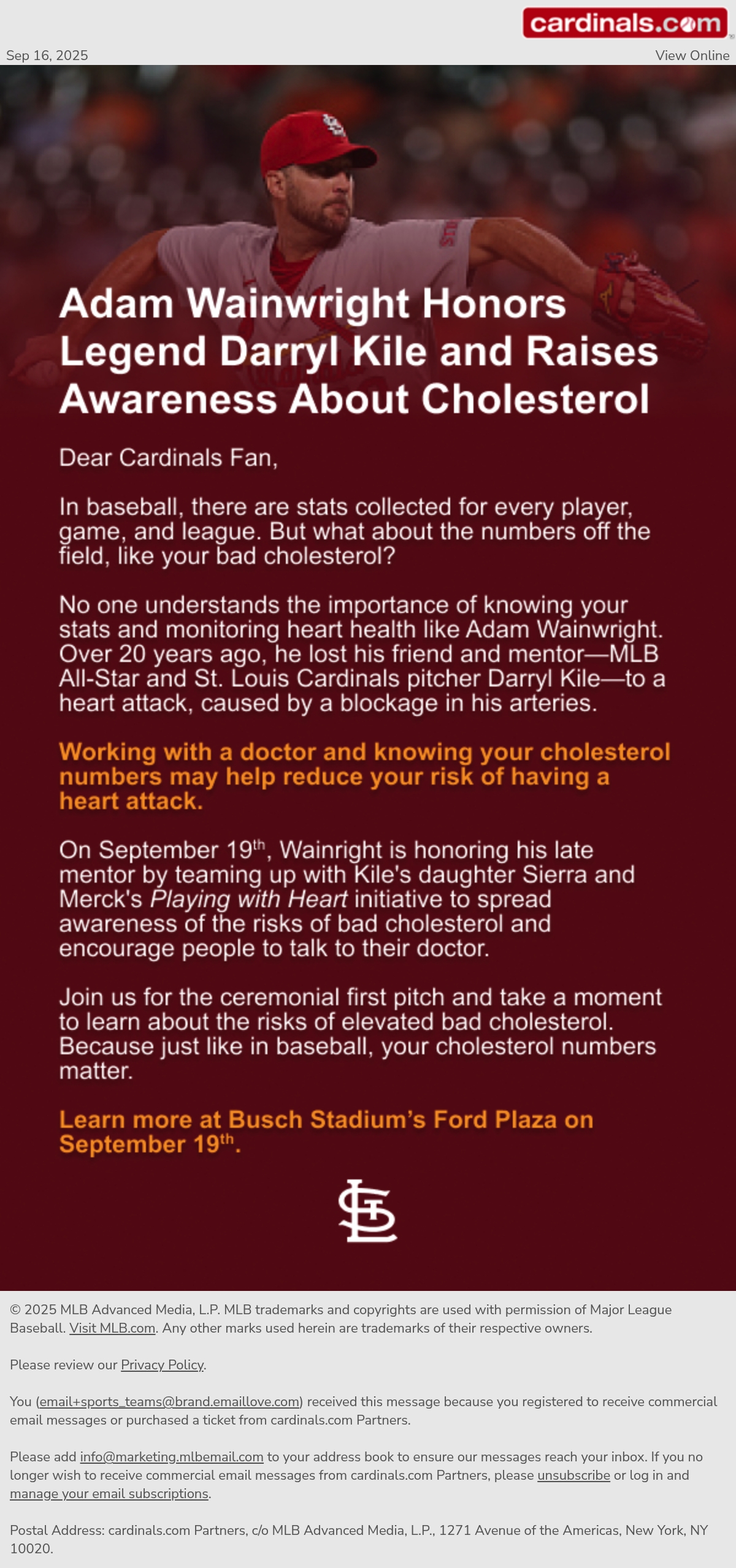Open manage your email subscriptions link
Image resolution: width=736 pixels, height=1568 pixels.
(x=109, y=1493)
